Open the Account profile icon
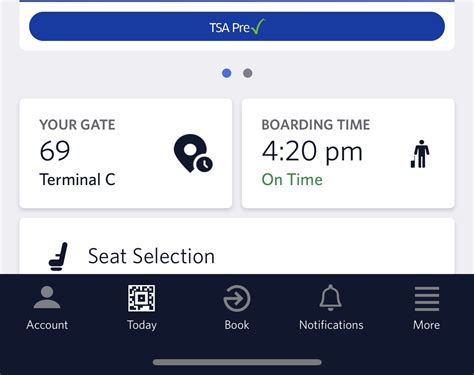This screenshot has width=474, height=375. coord(47,297)
